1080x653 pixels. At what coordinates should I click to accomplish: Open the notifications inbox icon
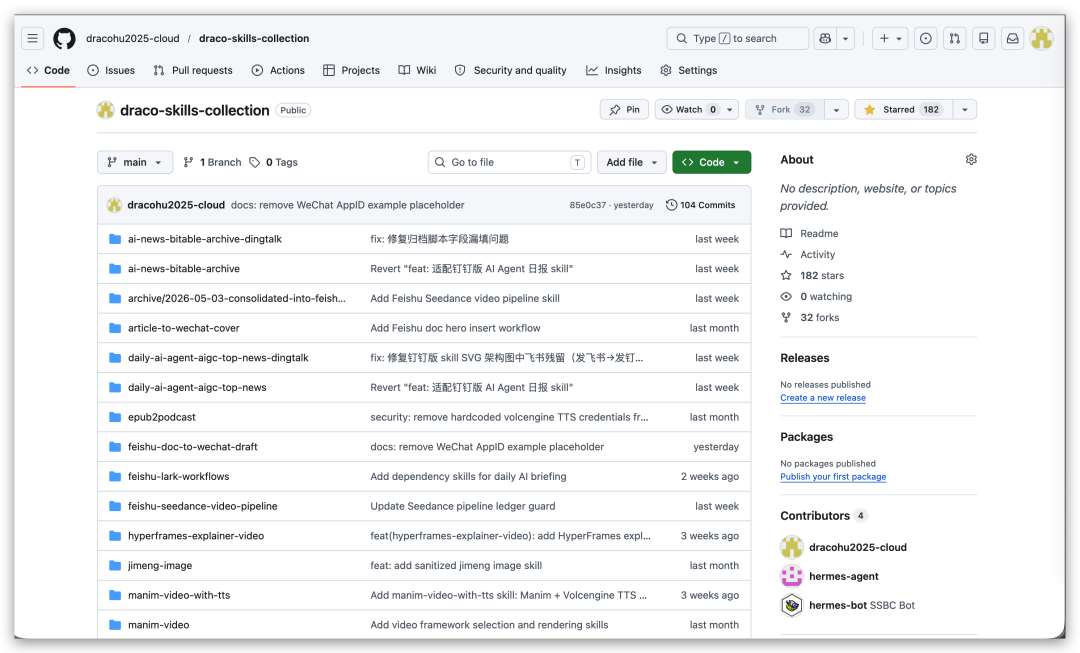1012,39
